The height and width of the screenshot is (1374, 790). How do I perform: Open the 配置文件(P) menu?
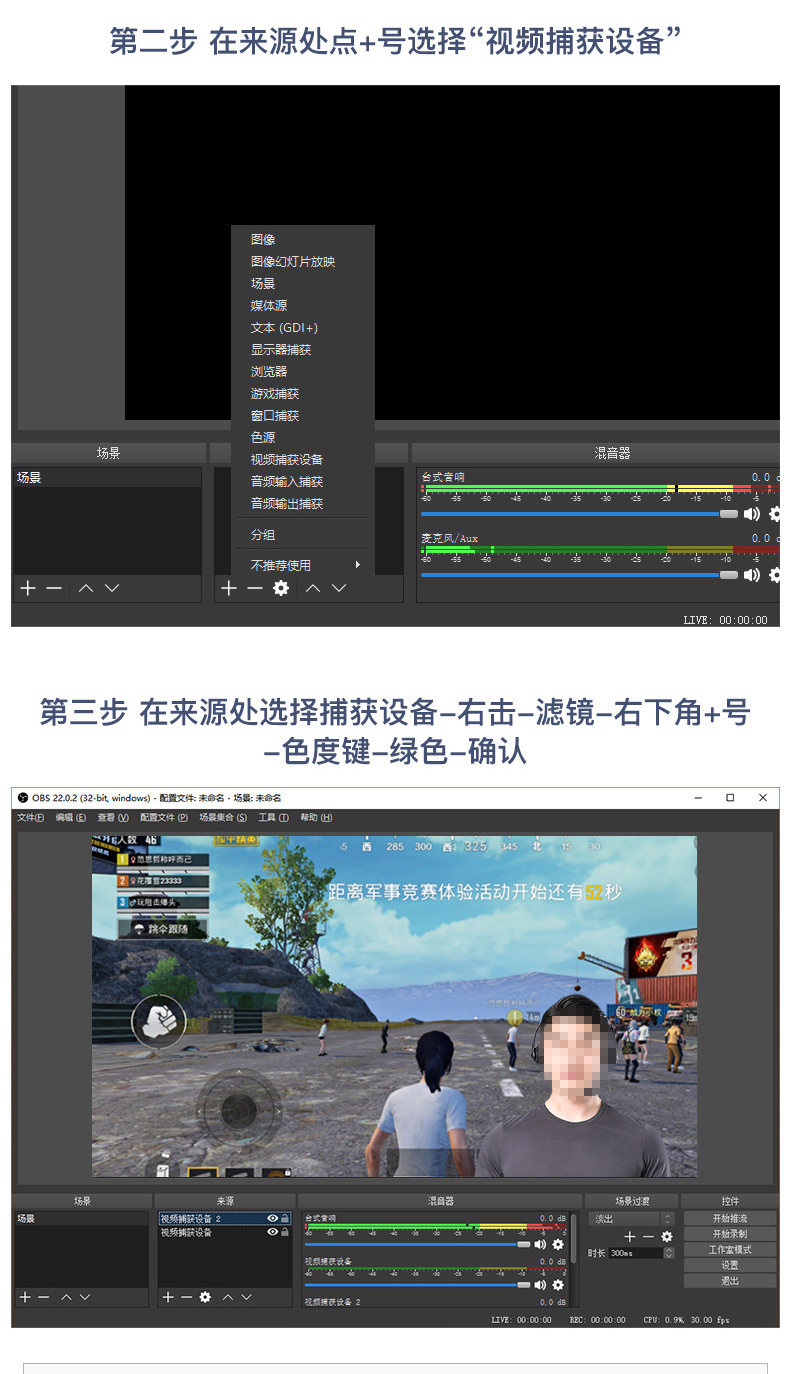point(164,818)
